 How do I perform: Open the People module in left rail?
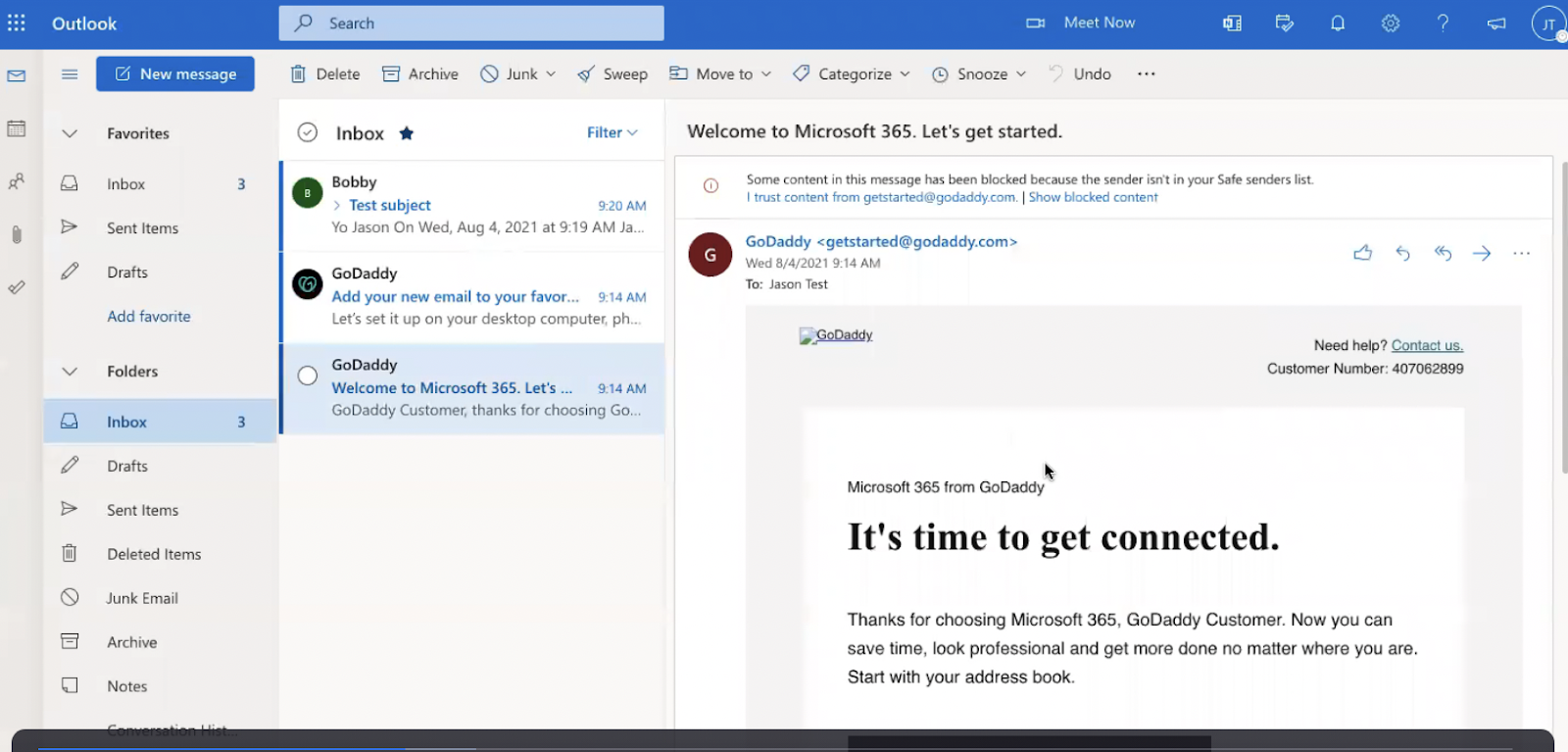click(17, 181)
